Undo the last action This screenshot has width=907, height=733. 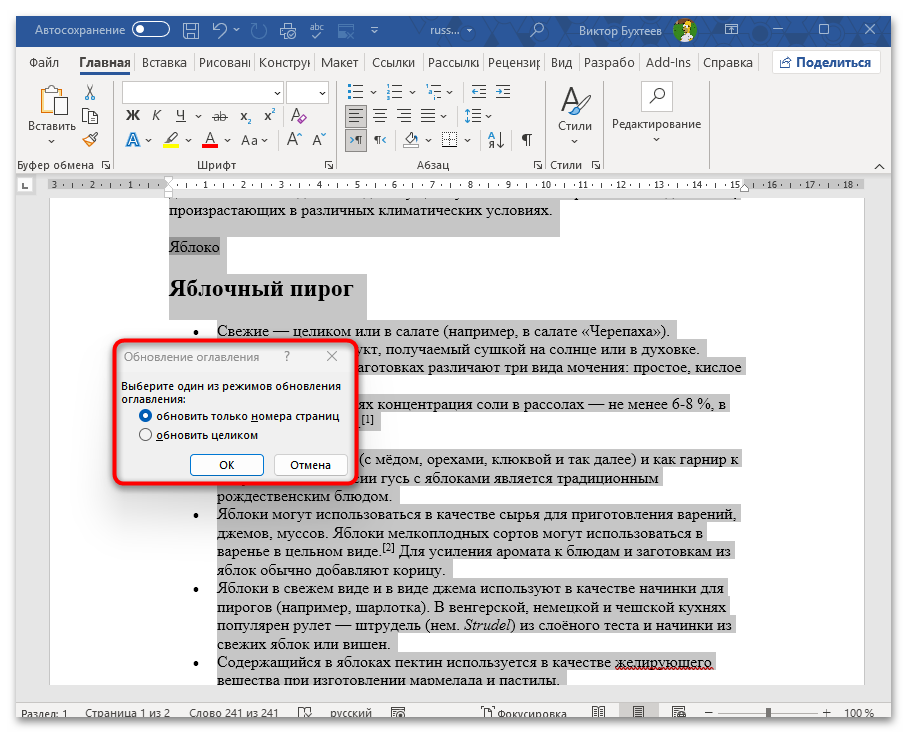point(219,30)
